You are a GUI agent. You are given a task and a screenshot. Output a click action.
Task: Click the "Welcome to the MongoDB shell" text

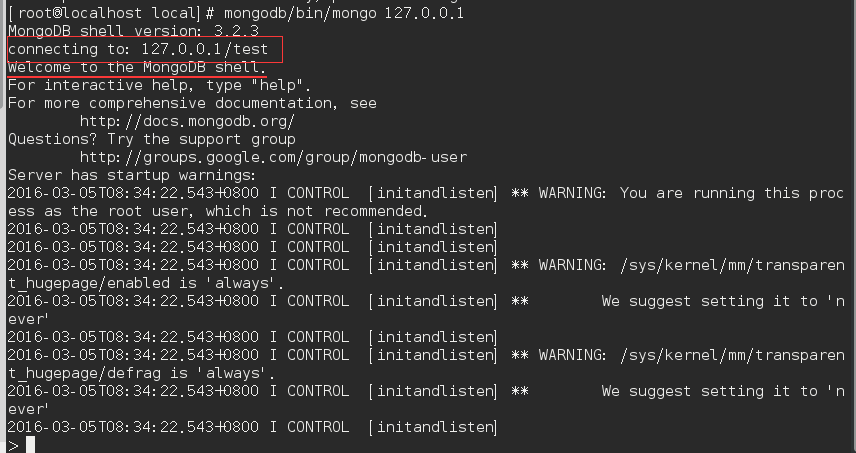pos(137,67)
